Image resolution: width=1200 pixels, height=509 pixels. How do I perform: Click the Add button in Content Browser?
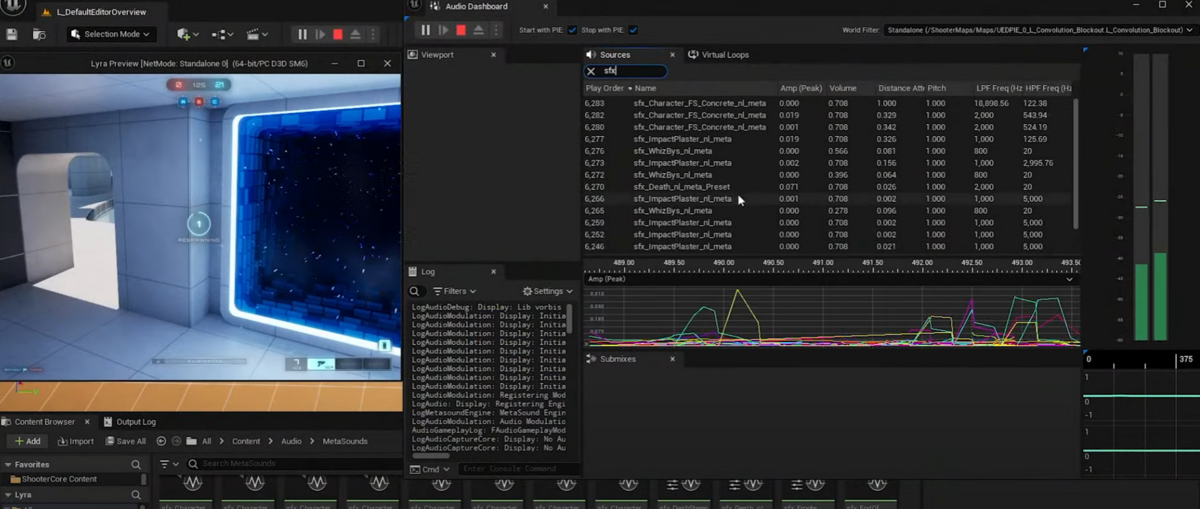pos(27,441)
